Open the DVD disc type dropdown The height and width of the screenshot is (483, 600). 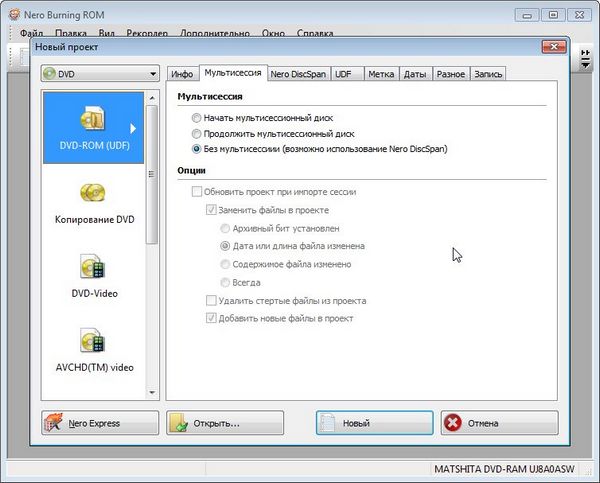99,74
